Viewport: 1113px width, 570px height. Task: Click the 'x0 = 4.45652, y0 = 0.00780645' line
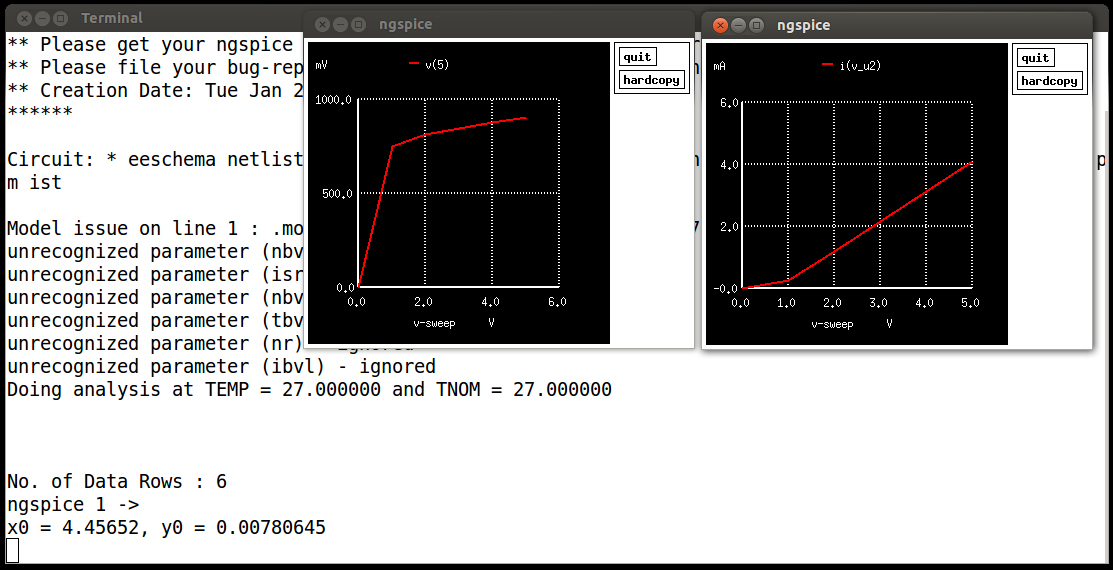point(166,527)
